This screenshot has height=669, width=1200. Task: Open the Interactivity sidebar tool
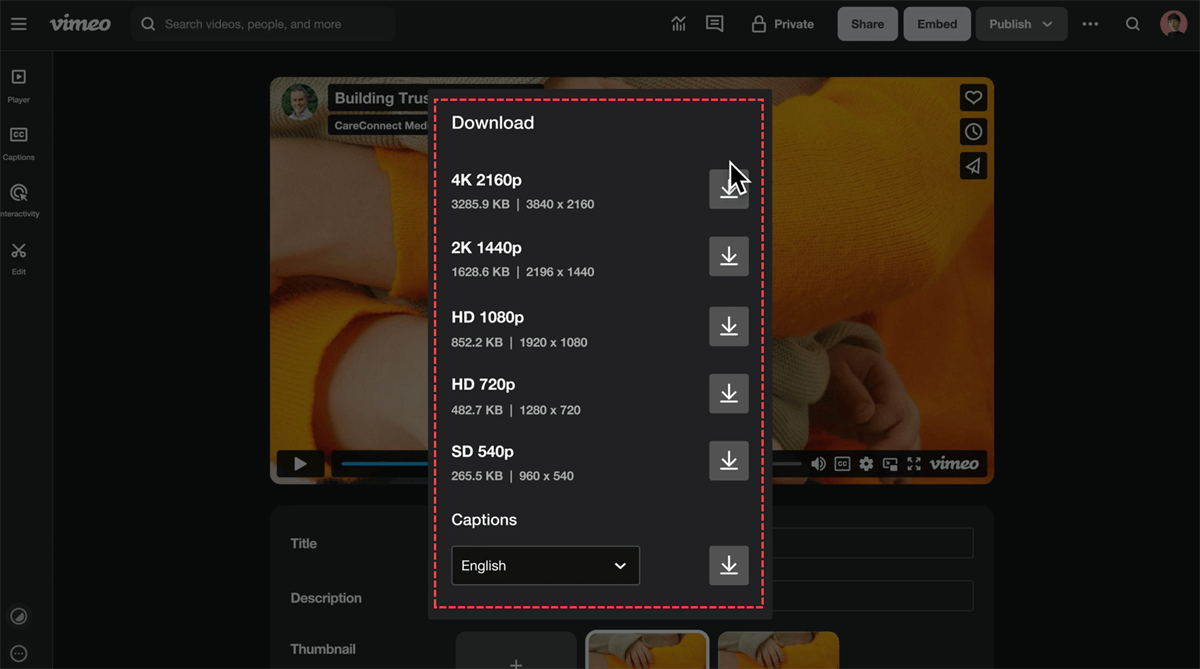(x=18, y=199)
